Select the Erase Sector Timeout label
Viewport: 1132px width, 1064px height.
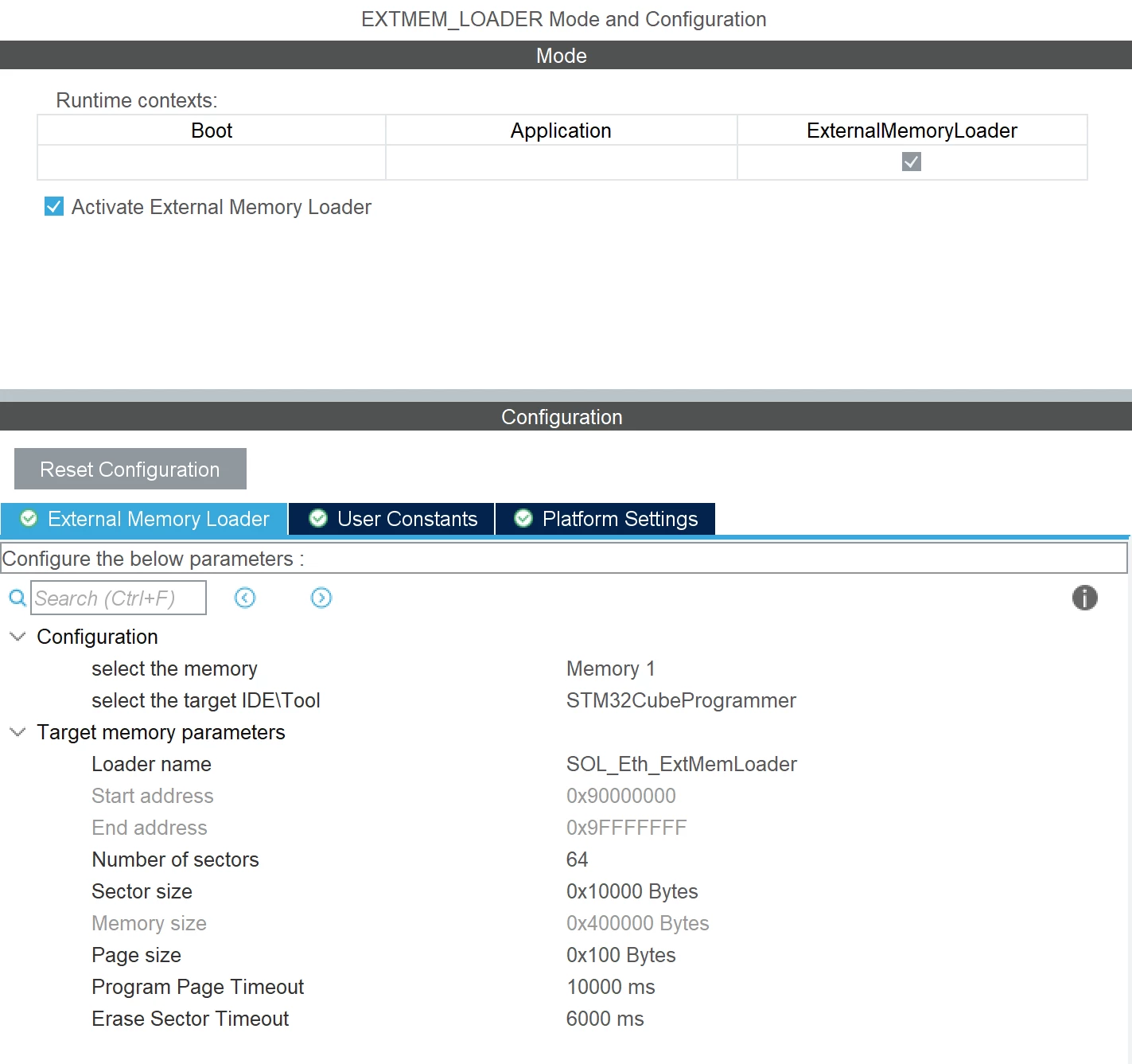[190, 1019]
